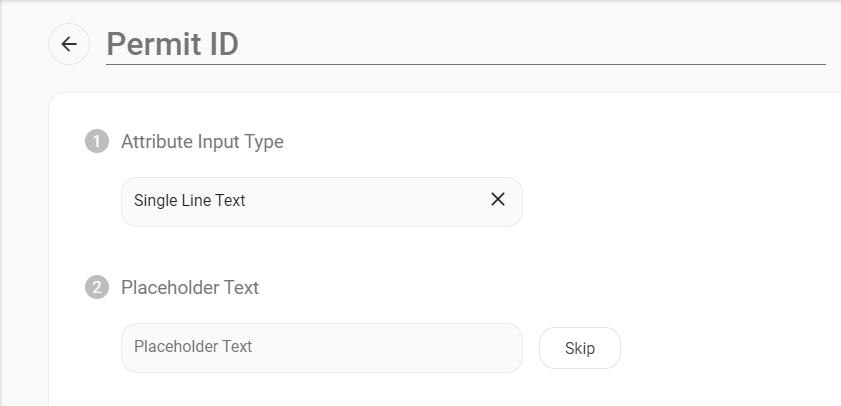Return to previous page via left arrow
The image size is (841, 406).
(x=69, y=44)
